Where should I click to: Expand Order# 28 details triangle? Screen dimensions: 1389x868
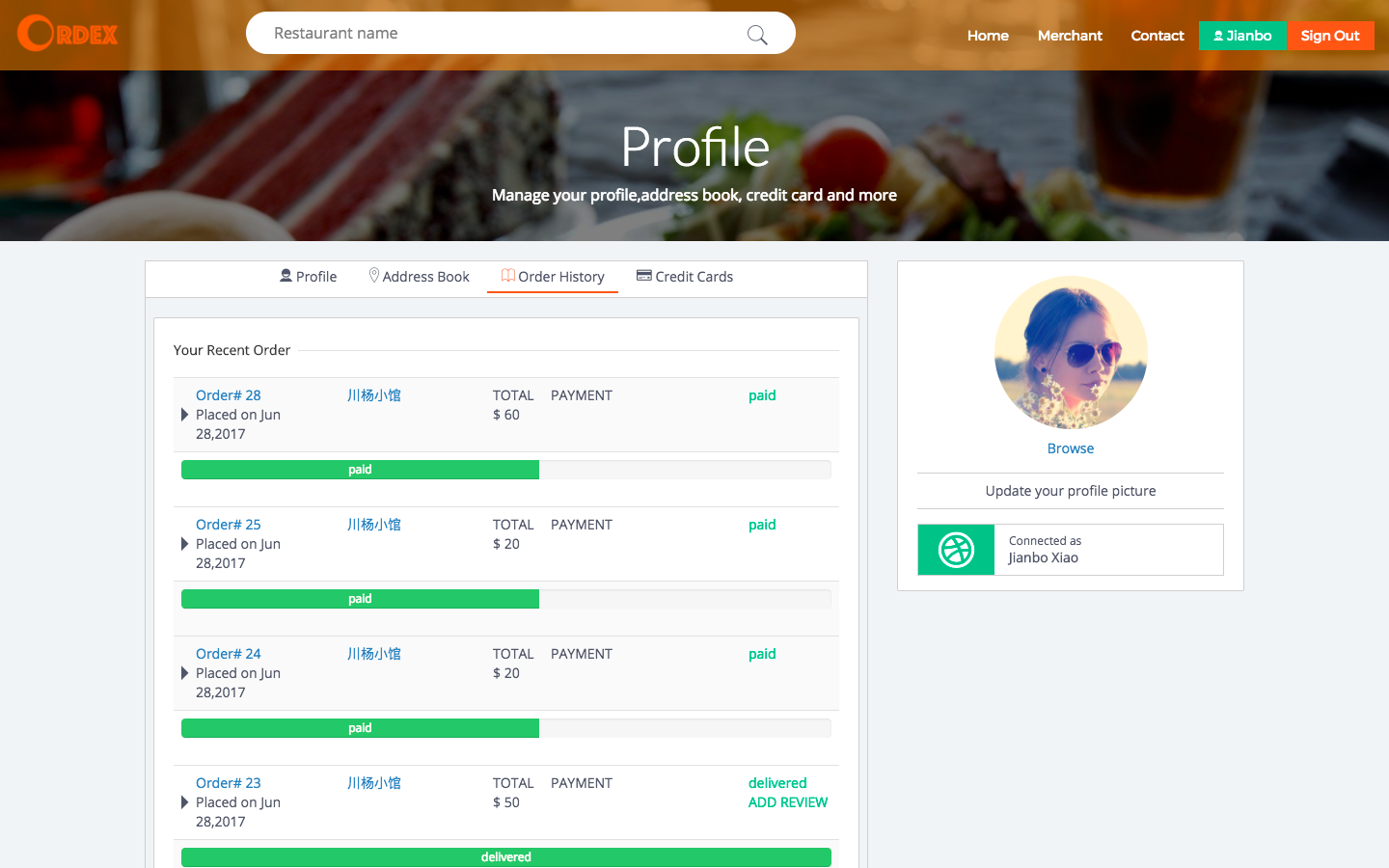(184, 415)
